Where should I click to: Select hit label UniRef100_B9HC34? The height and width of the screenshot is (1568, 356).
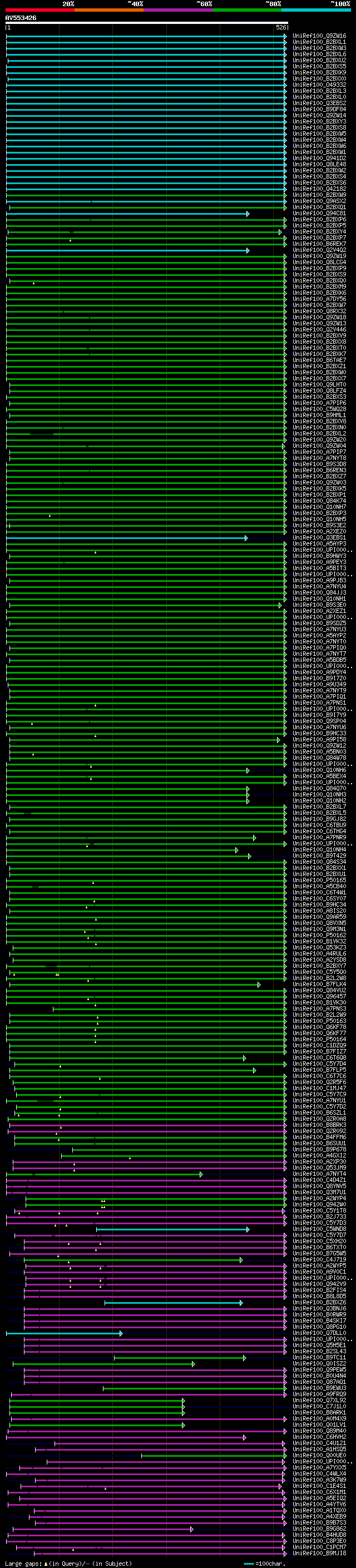pyautogui.click(x=319, y=904)
